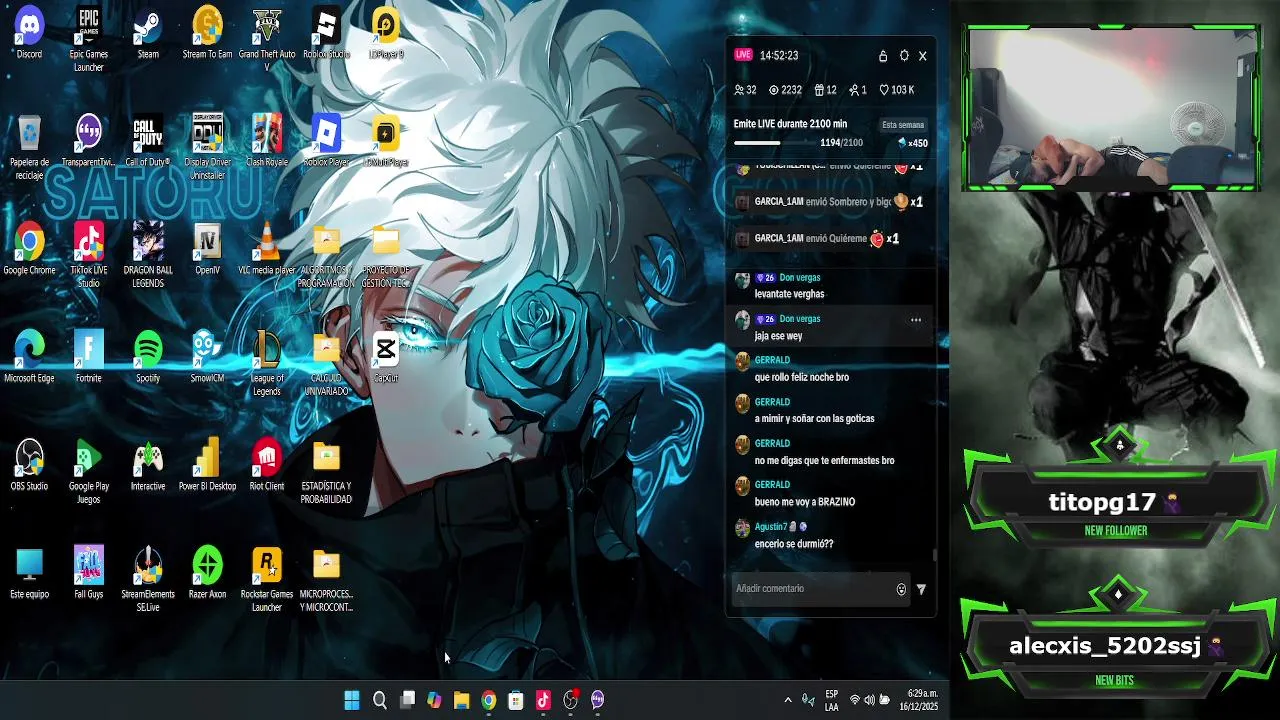This screenshot has width=1280, height=720.
Task: Open the chat filter funnel icon
Action: (921, 589)
